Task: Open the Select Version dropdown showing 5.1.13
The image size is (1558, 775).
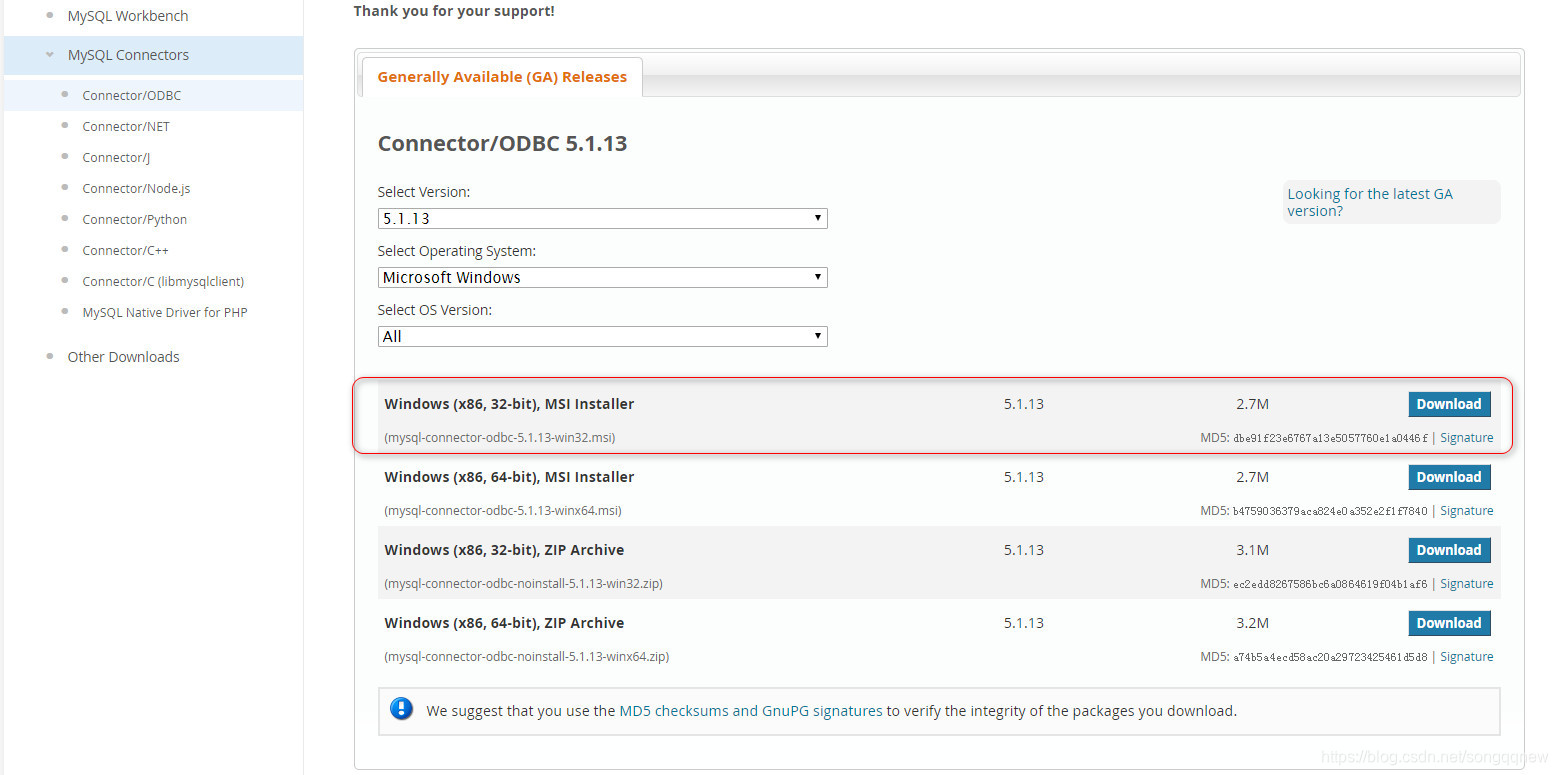Action: pyautogui.click(x=602, y=218)
